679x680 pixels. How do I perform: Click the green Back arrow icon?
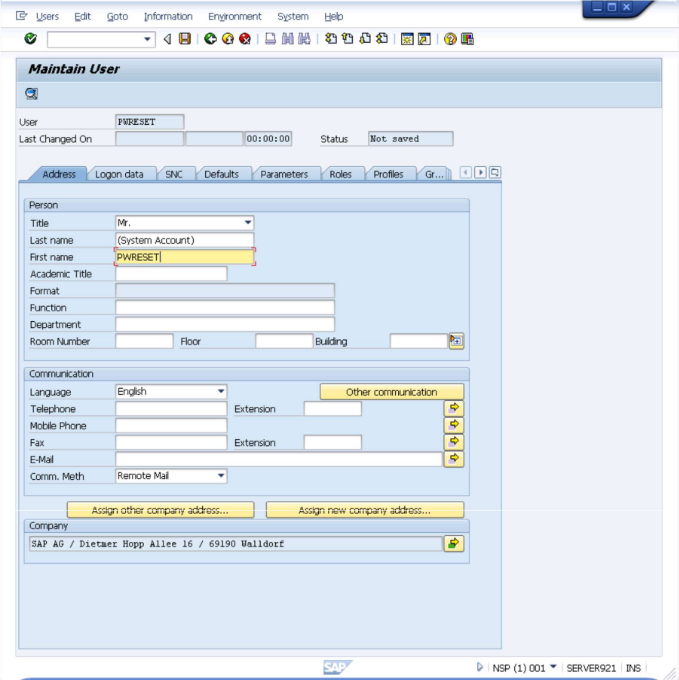tap(210, 39)
